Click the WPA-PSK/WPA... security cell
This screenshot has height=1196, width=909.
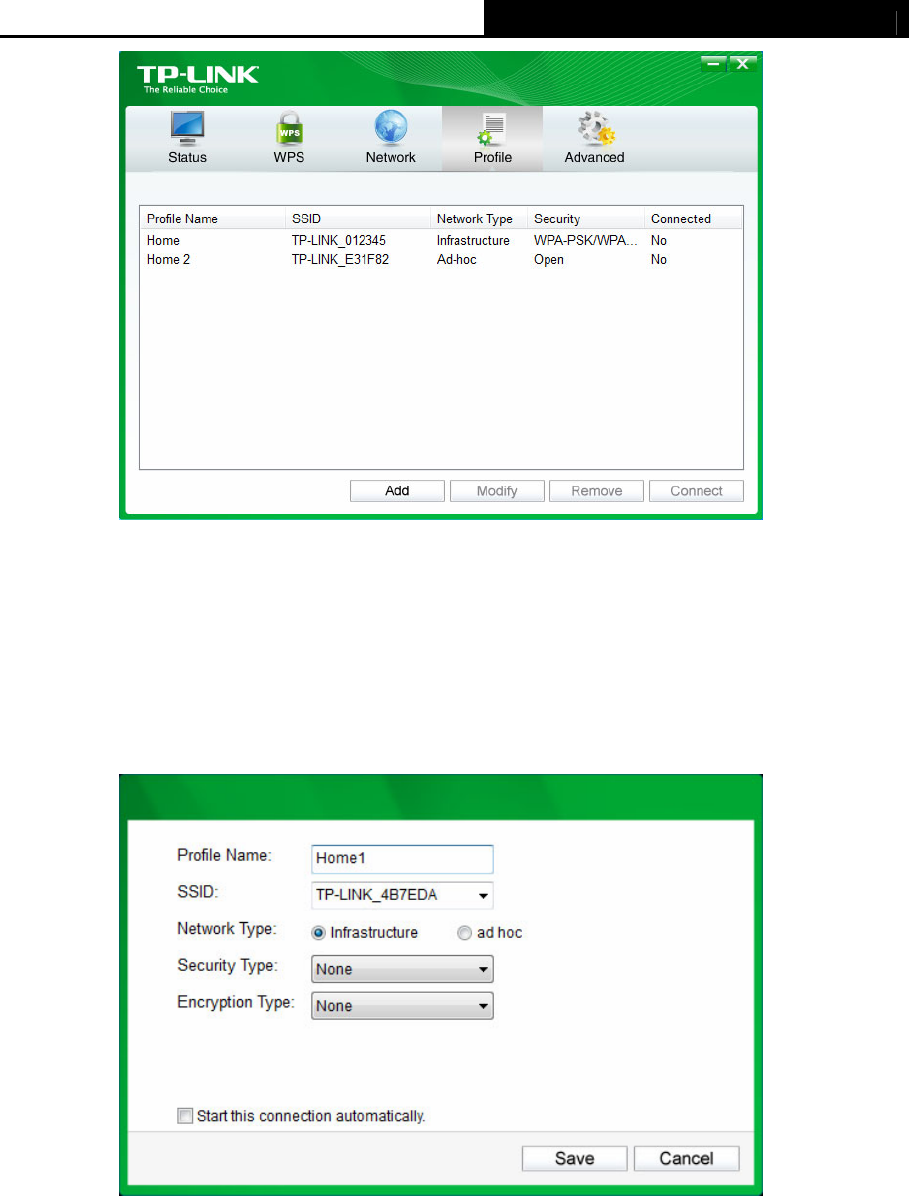[x=586, y=240]
